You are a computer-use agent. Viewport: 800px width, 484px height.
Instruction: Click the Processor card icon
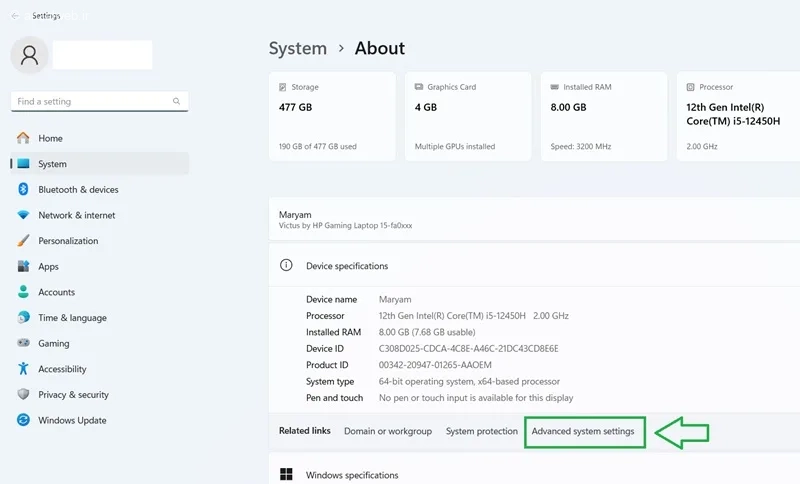click(690, 87)
